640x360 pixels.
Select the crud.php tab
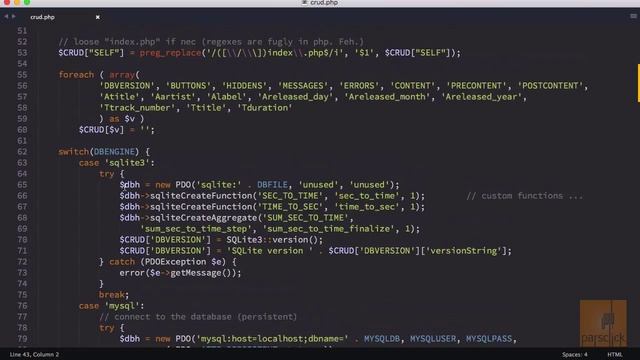tap(42, 17)
